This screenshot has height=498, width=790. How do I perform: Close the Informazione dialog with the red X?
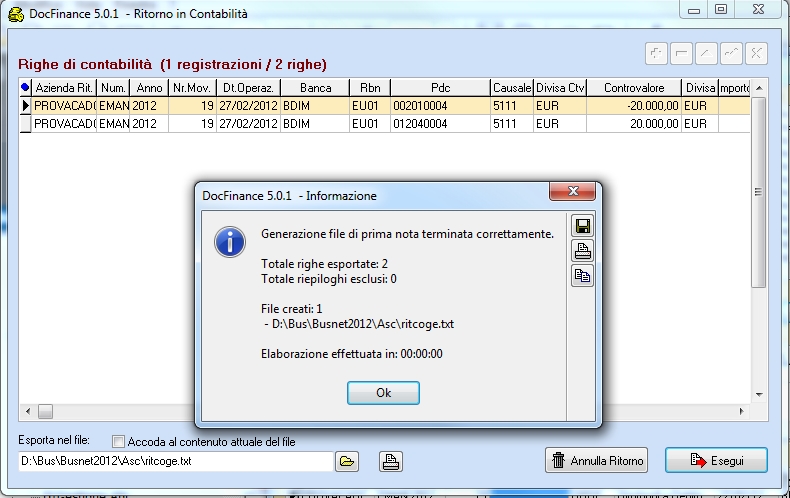[x=572, y=191]
